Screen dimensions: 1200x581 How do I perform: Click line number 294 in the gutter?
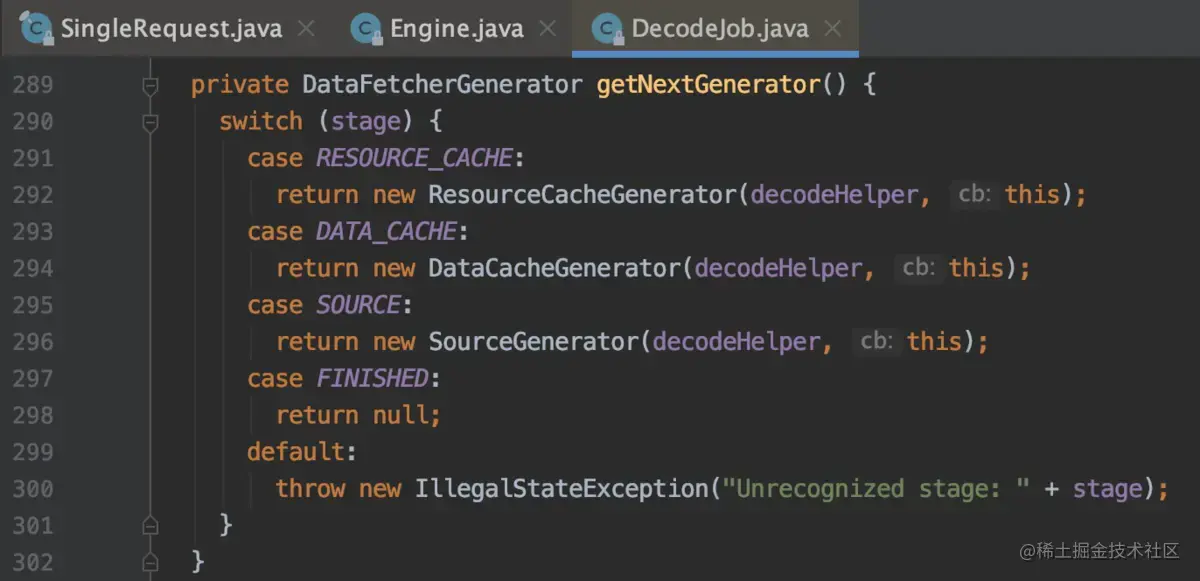pyautogui.click(x=33, y=268)
